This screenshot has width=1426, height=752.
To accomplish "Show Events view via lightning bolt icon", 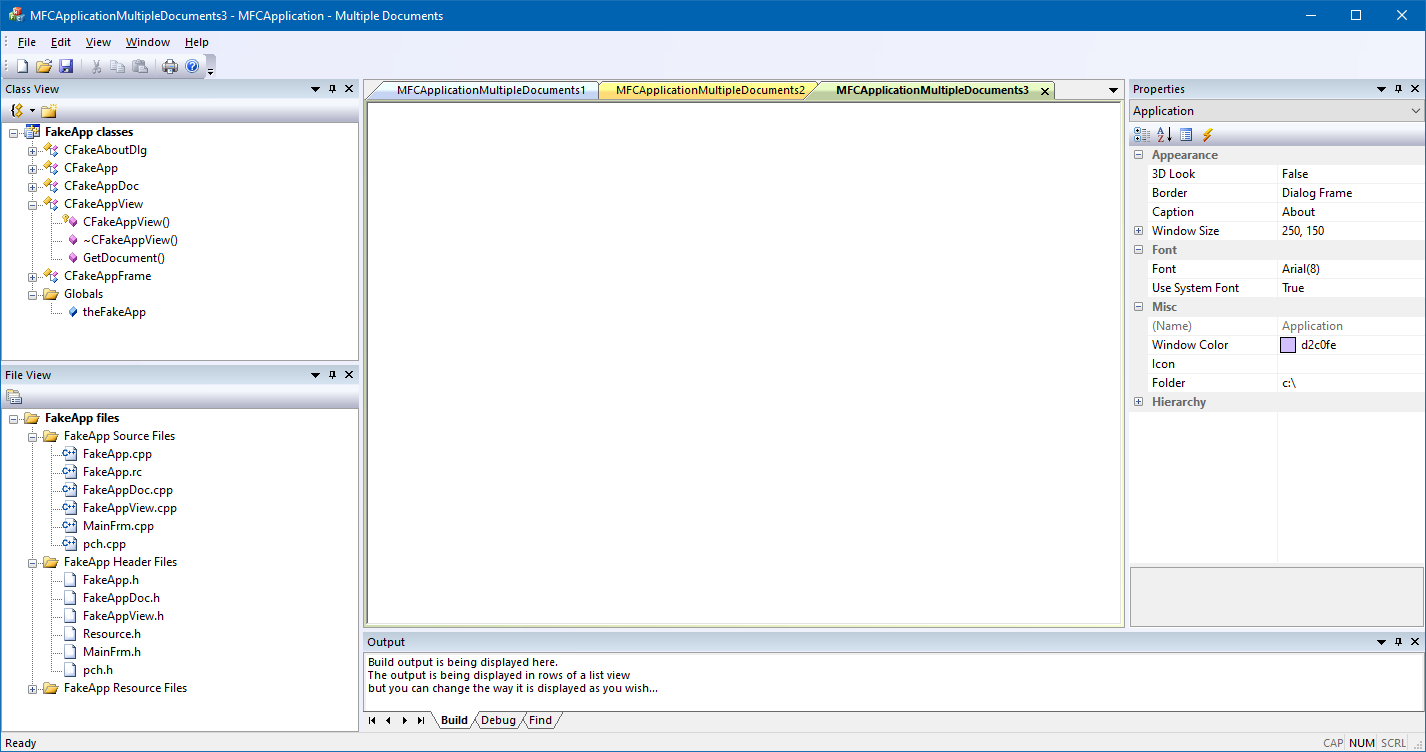I will click(1208, 134).
